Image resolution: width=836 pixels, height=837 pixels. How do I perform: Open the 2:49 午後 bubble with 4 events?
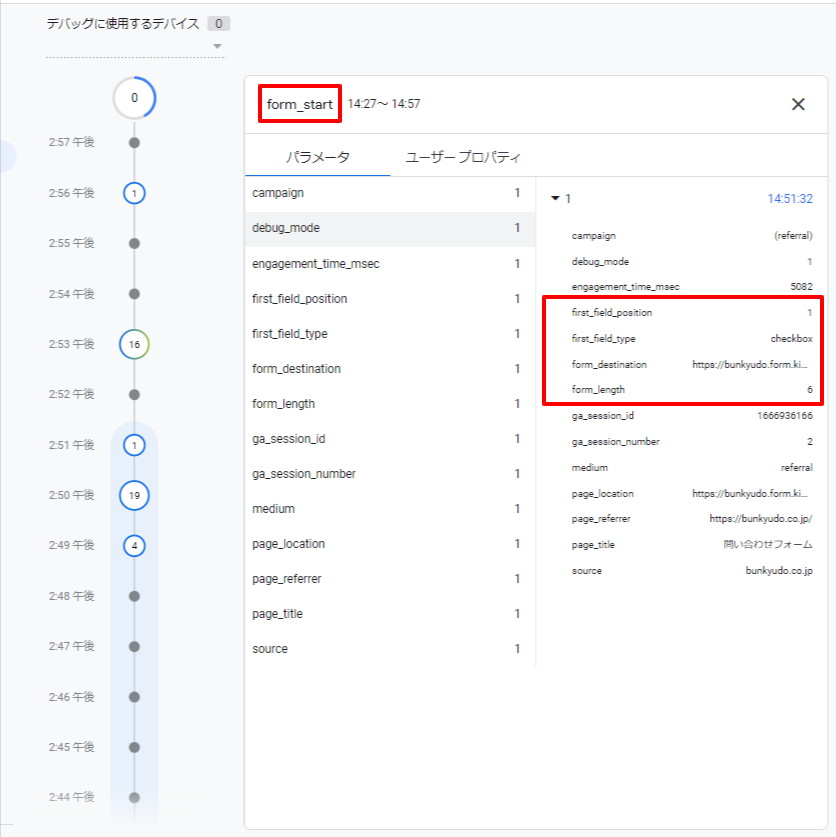click(135, 546)
